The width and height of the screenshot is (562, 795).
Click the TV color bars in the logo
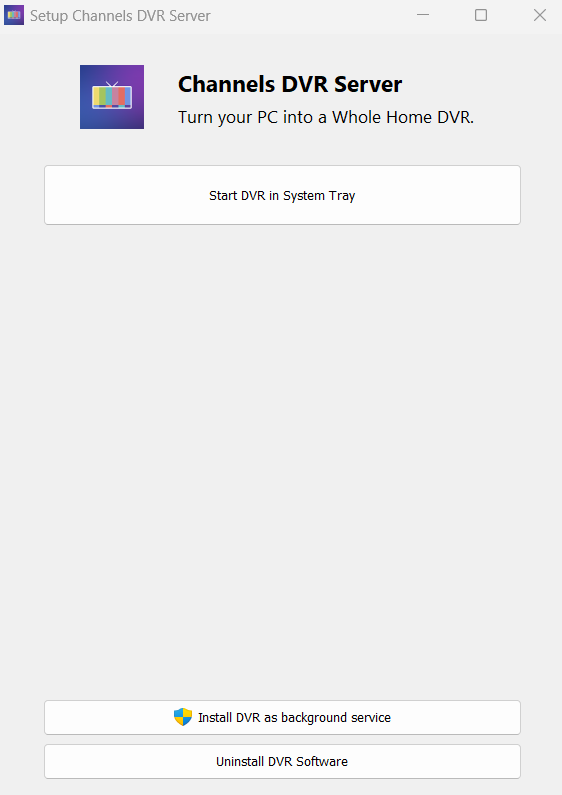point(112,97)
